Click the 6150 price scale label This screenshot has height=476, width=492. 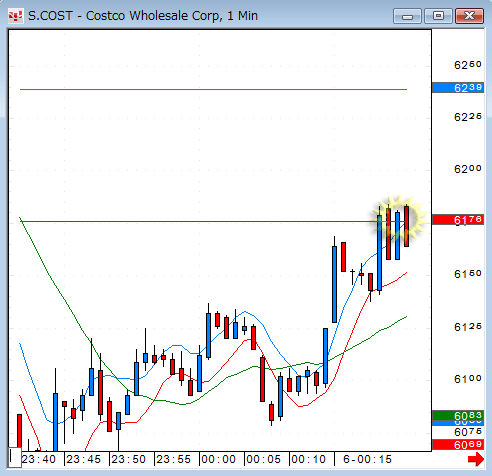click(468, 274)
